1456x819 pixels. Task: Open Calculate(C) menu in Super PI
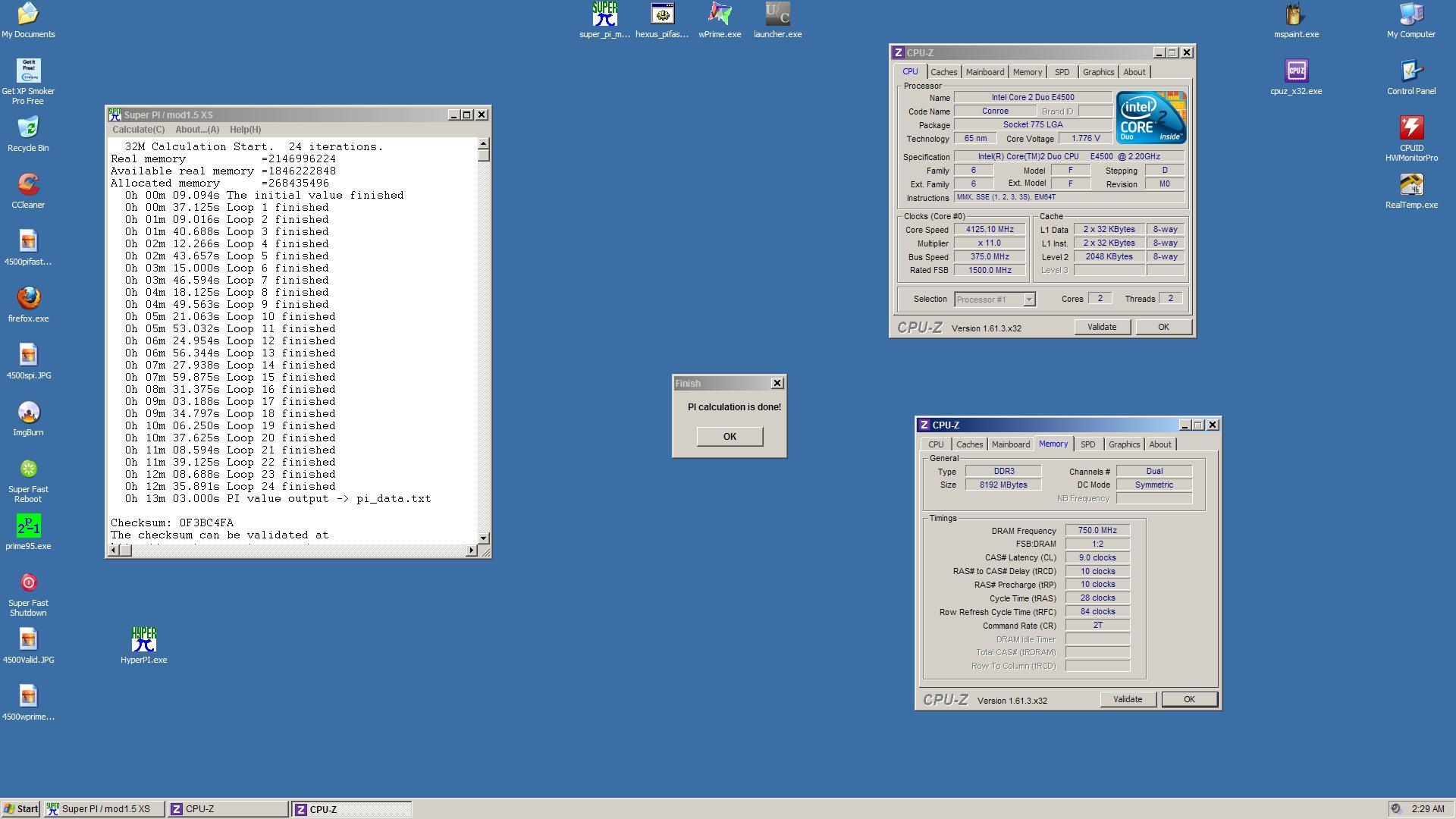(138, 130)
